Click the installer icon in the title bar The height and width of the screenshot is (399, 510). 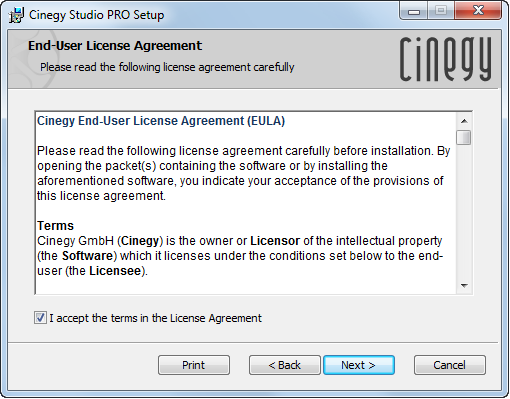16,15
